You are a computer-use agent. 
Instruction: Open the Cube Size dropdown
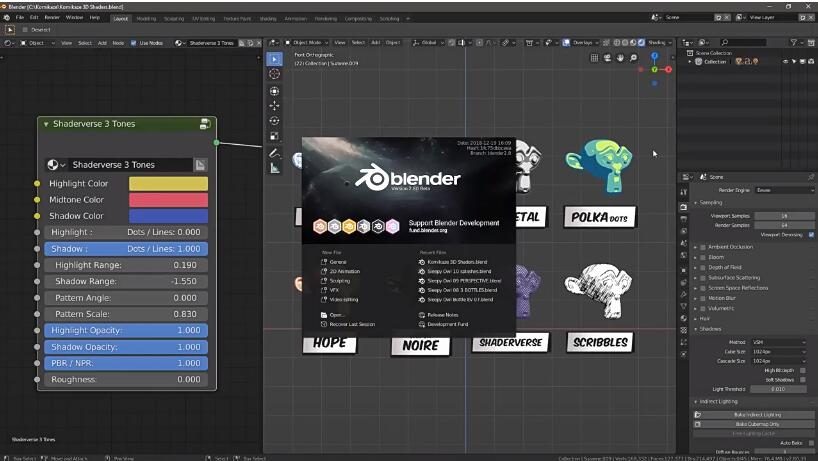[x=779, y=352]
